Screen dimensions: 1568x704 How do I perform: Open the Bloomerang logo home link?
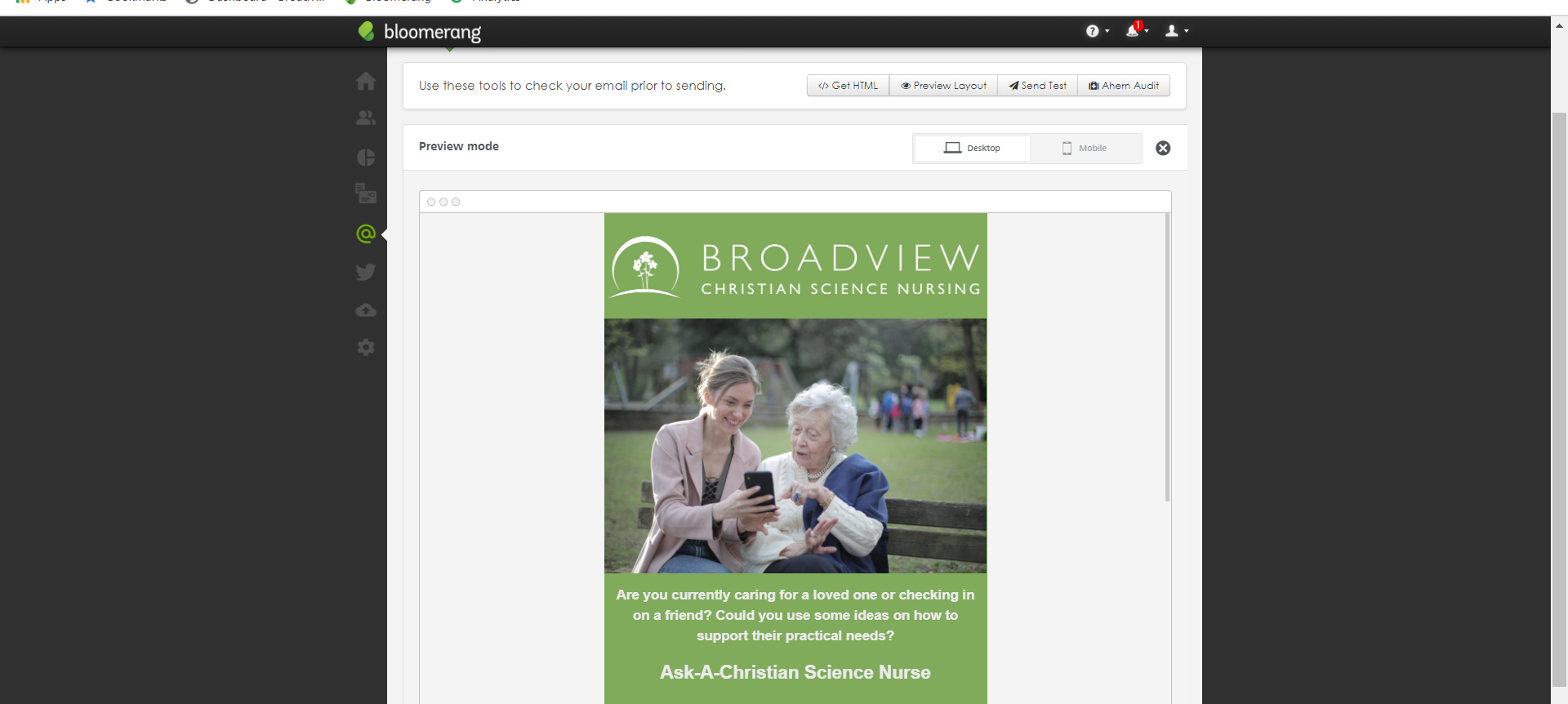420,32
